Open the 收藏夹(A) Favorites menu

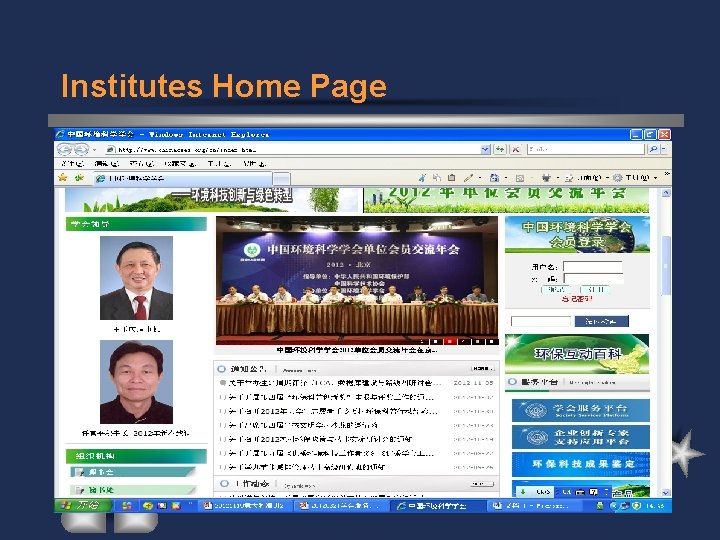click(x=180, y=163)
